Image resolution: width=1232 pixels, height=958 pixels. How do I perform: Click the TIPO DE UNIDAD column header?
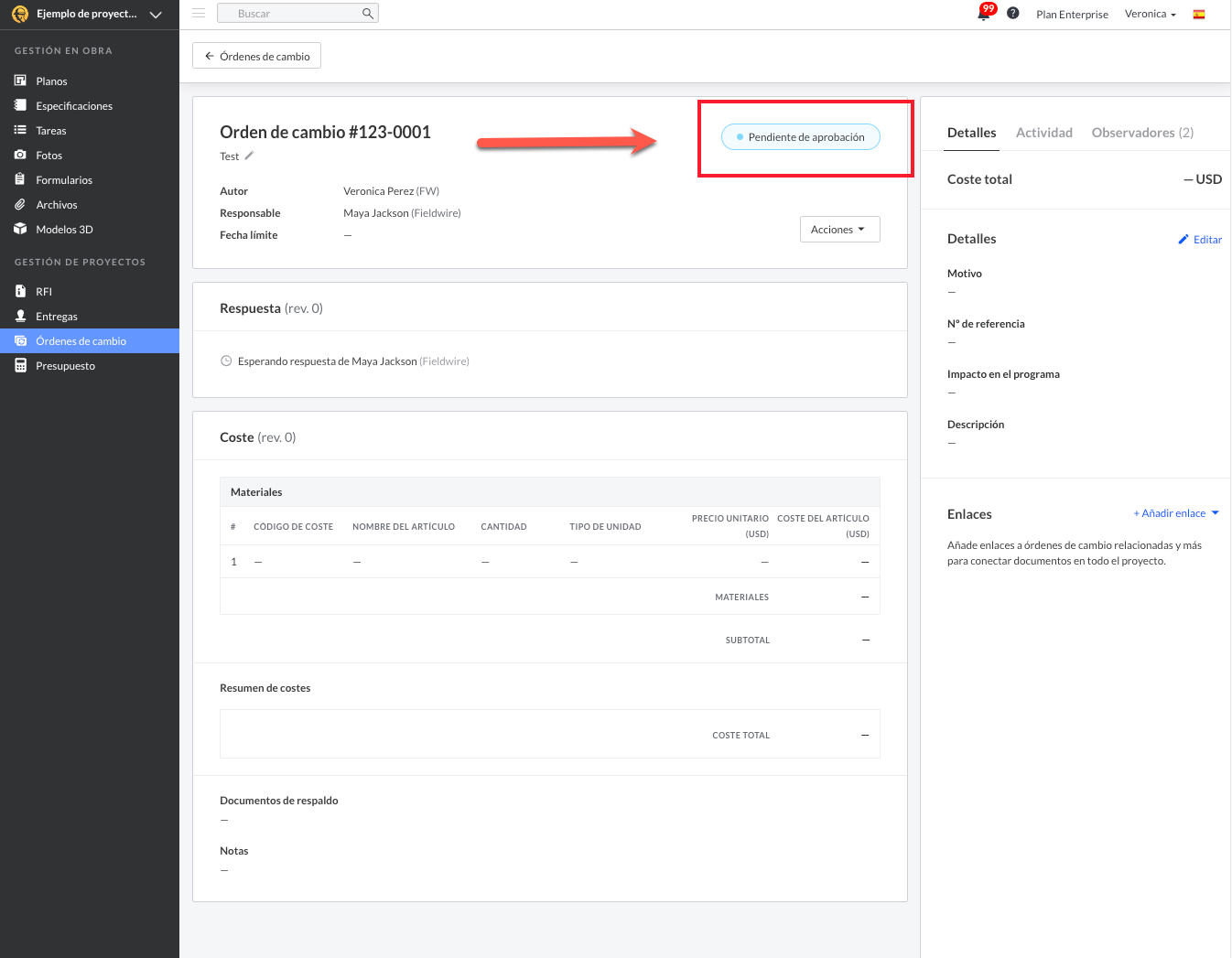click(605, 527)
